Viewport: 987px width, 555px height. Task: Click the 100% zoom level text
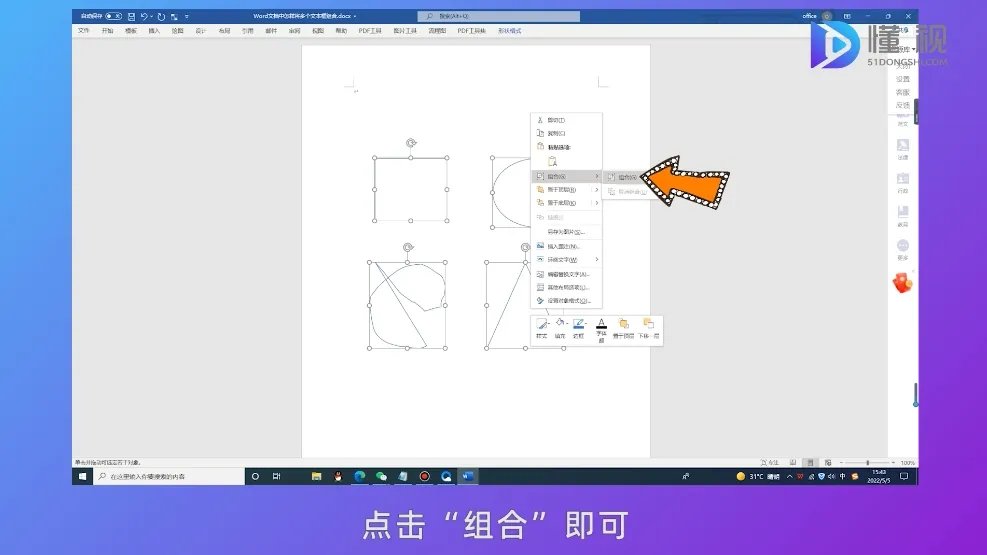(x=907, y=462)
